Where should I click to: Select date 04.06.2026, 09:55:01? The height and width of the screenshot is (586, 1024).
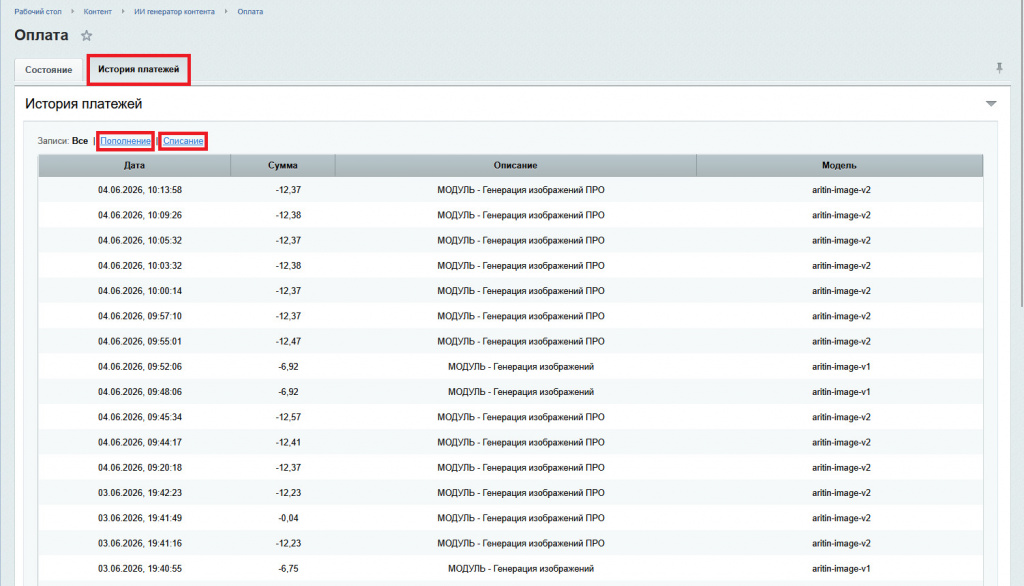click(140, 342)
